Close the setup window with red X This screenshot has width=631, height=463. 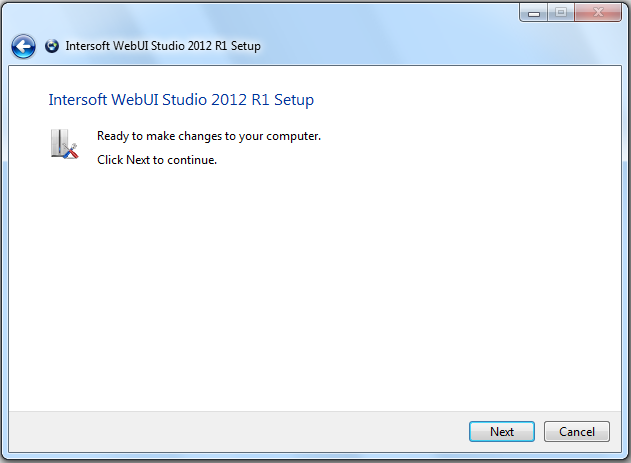[598, 12]
